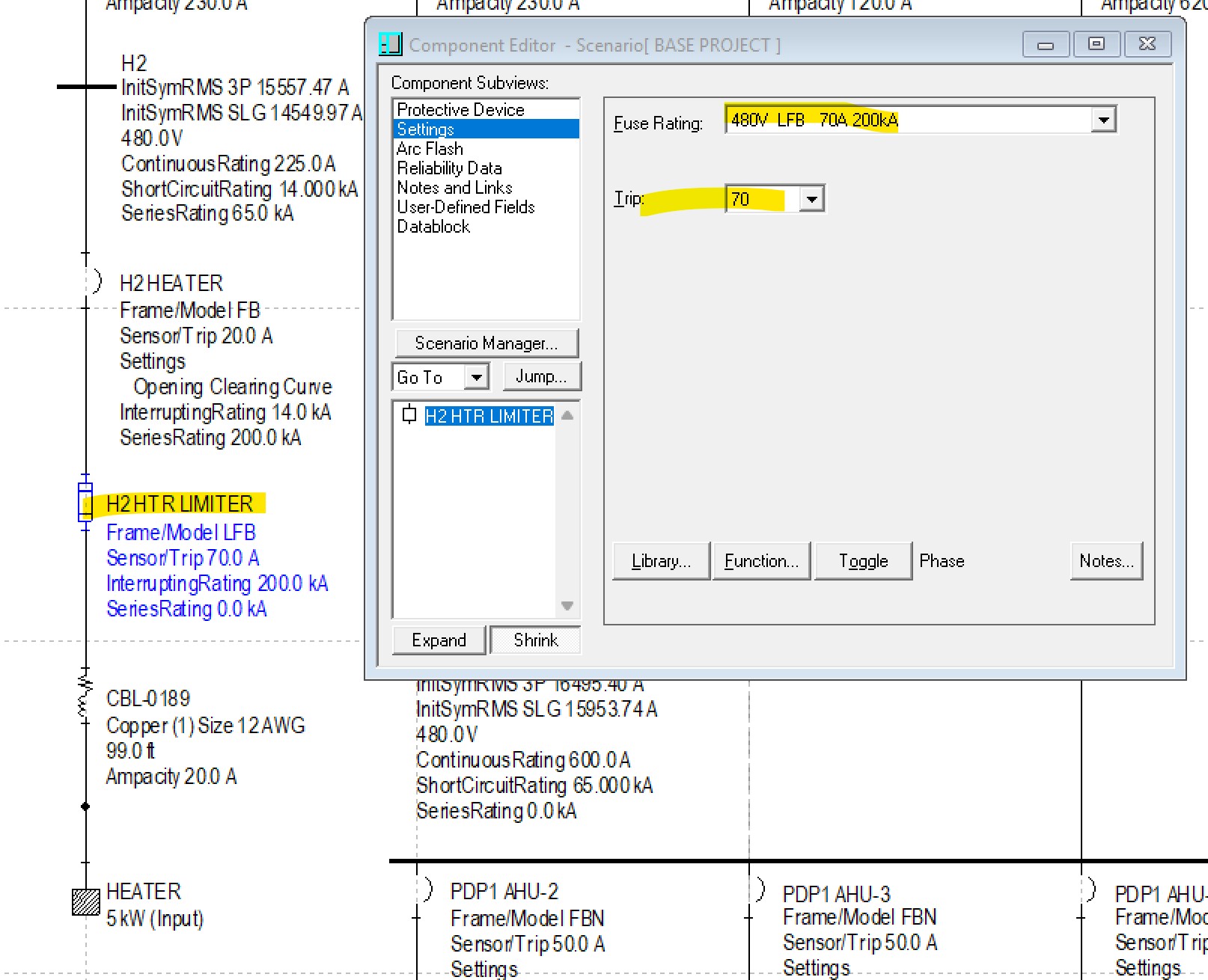Select Arc Flash subview

pyautogui.click(x=430, y=149)
